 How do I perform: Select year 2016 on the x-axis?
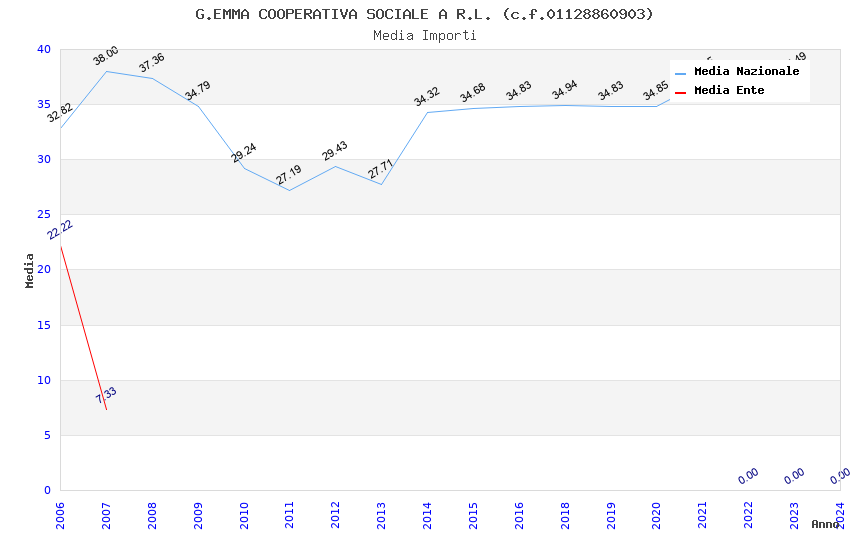click(519, 515)
